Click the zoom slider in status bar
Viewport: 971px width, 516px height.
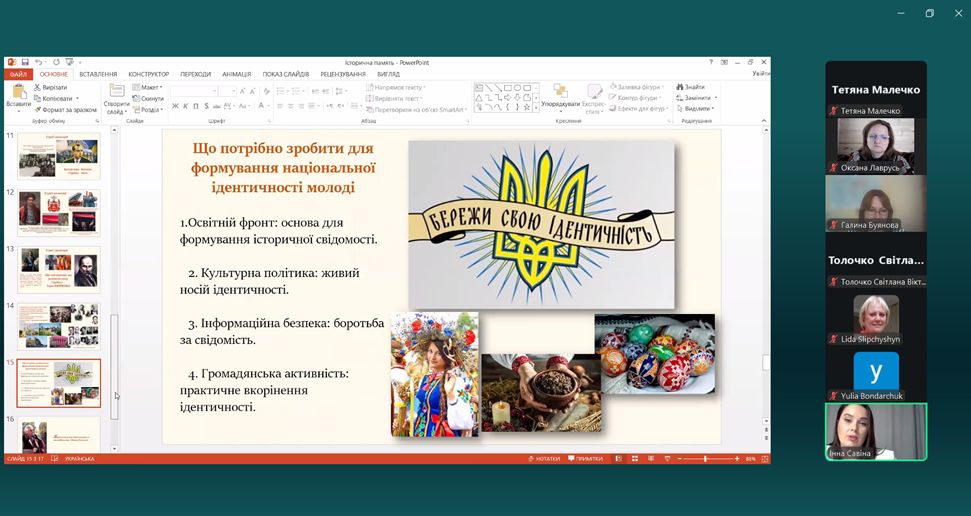tap(705, 459)
